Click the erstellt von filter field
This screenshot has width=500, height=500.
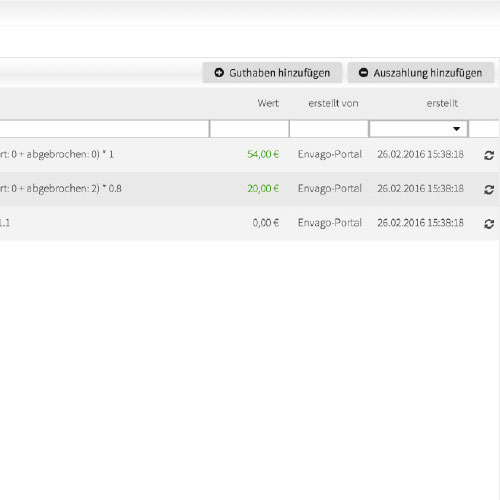coord(329,129)
